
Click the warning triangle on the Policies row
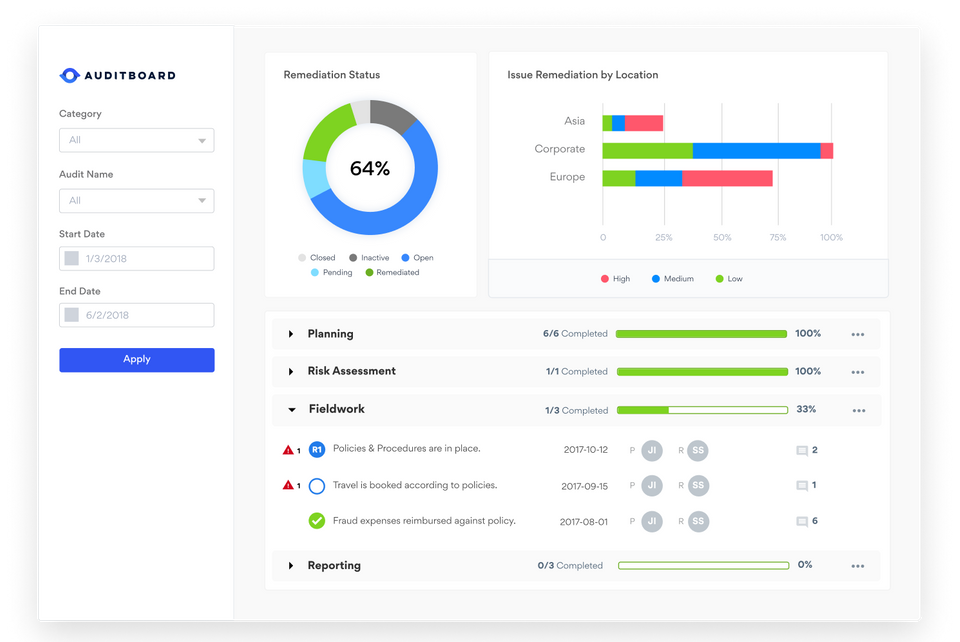point(288,450)
